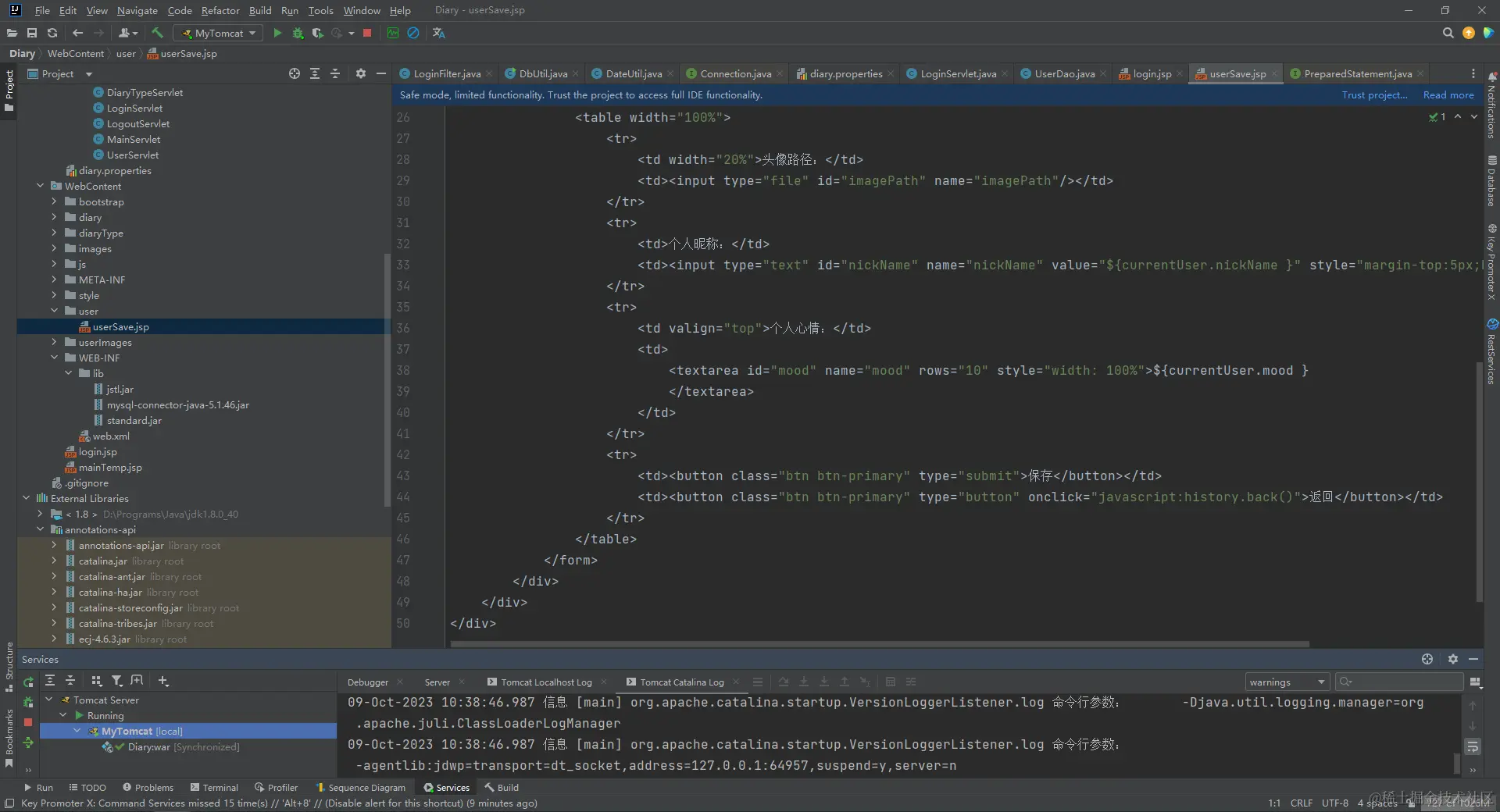
Task: Collapse all nodes in Project panel
Action: tap(335, 73)
